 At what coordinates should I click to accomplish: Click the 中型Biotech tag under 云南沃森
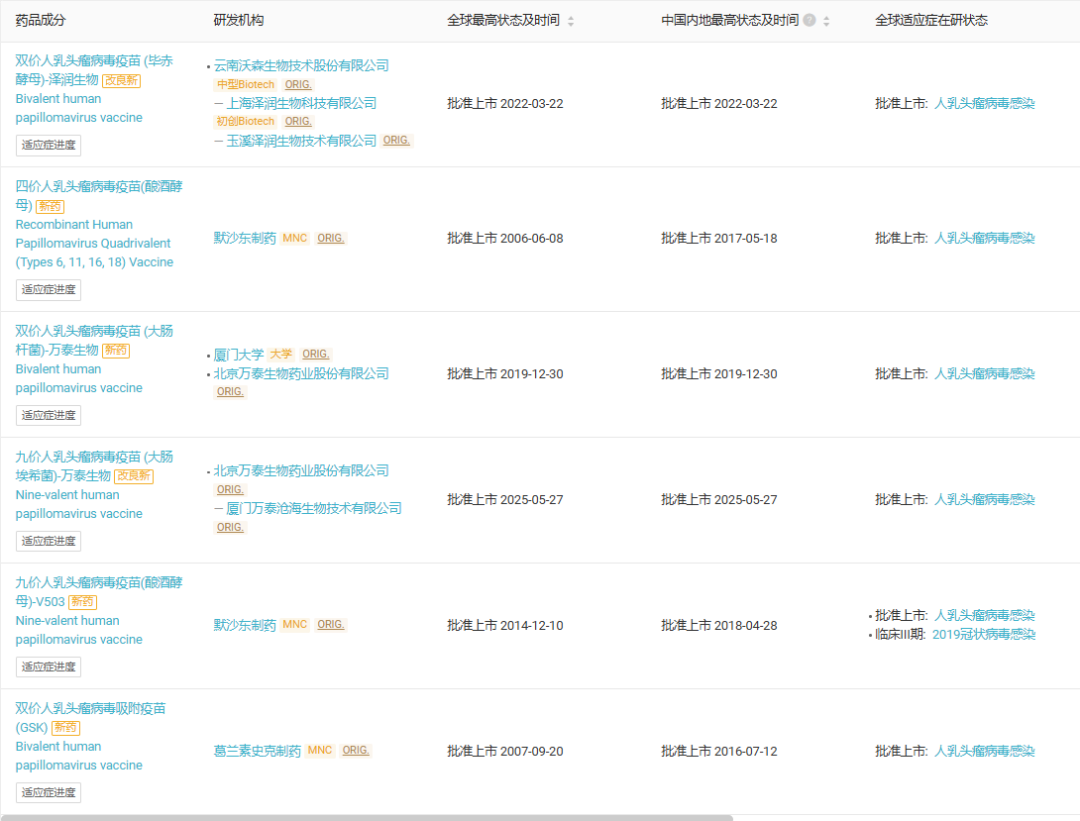(245, 85)
